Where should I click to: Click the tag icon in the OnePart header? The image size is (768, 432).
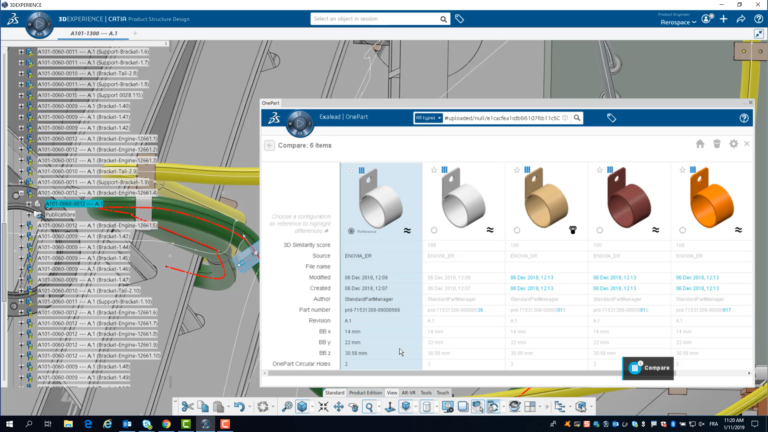click(x=611, y=118)
